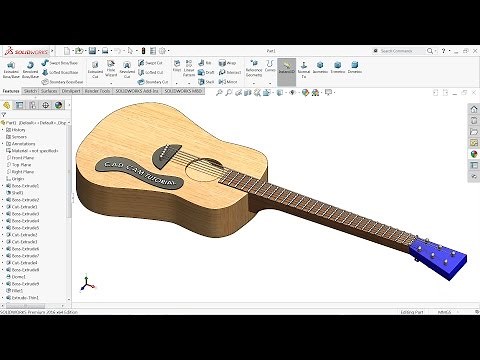This screenshot has height=360, width=480.
Task: Select the Revolved Boss/Base tool
Action: click(30, 70)
